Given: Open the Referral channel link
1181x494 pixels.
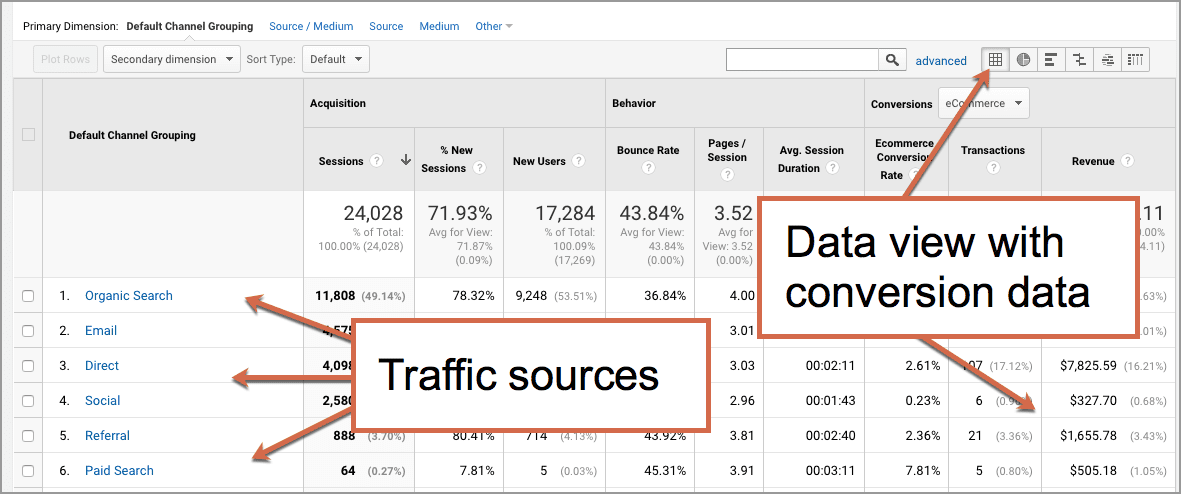Looking at the screenshot, I should click(x=107, y=436).
